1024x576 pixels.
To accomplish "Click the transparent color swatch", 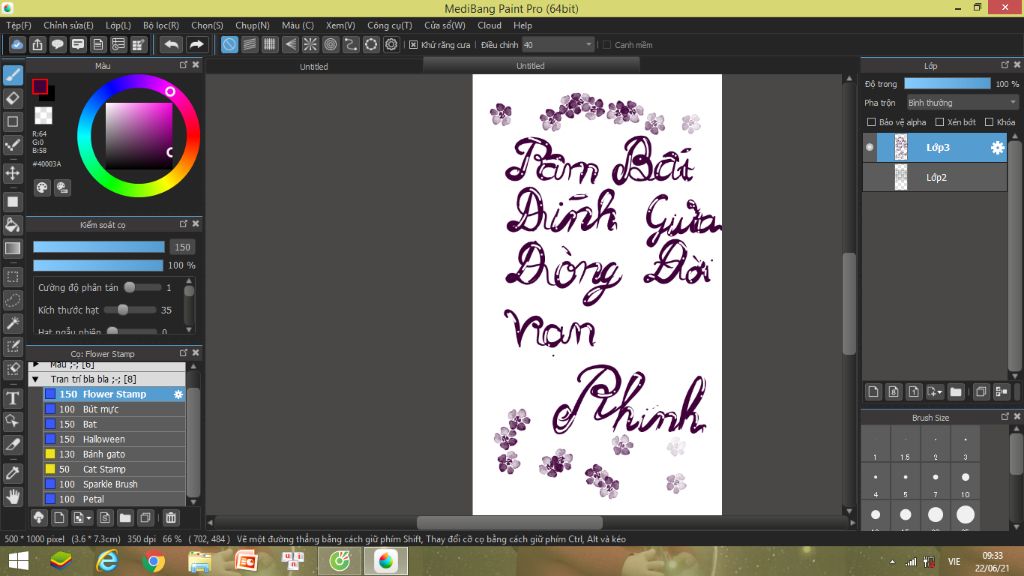I will click(44, 116).
